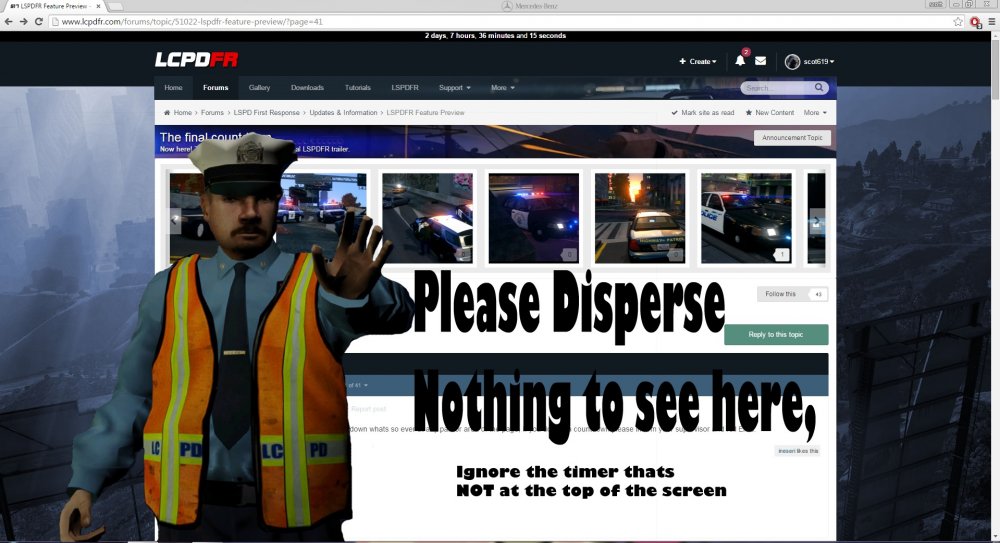The width and height of the screenshot is (1000, 543).
Task: Click carousel next arrow
Action: pos(816,221)
